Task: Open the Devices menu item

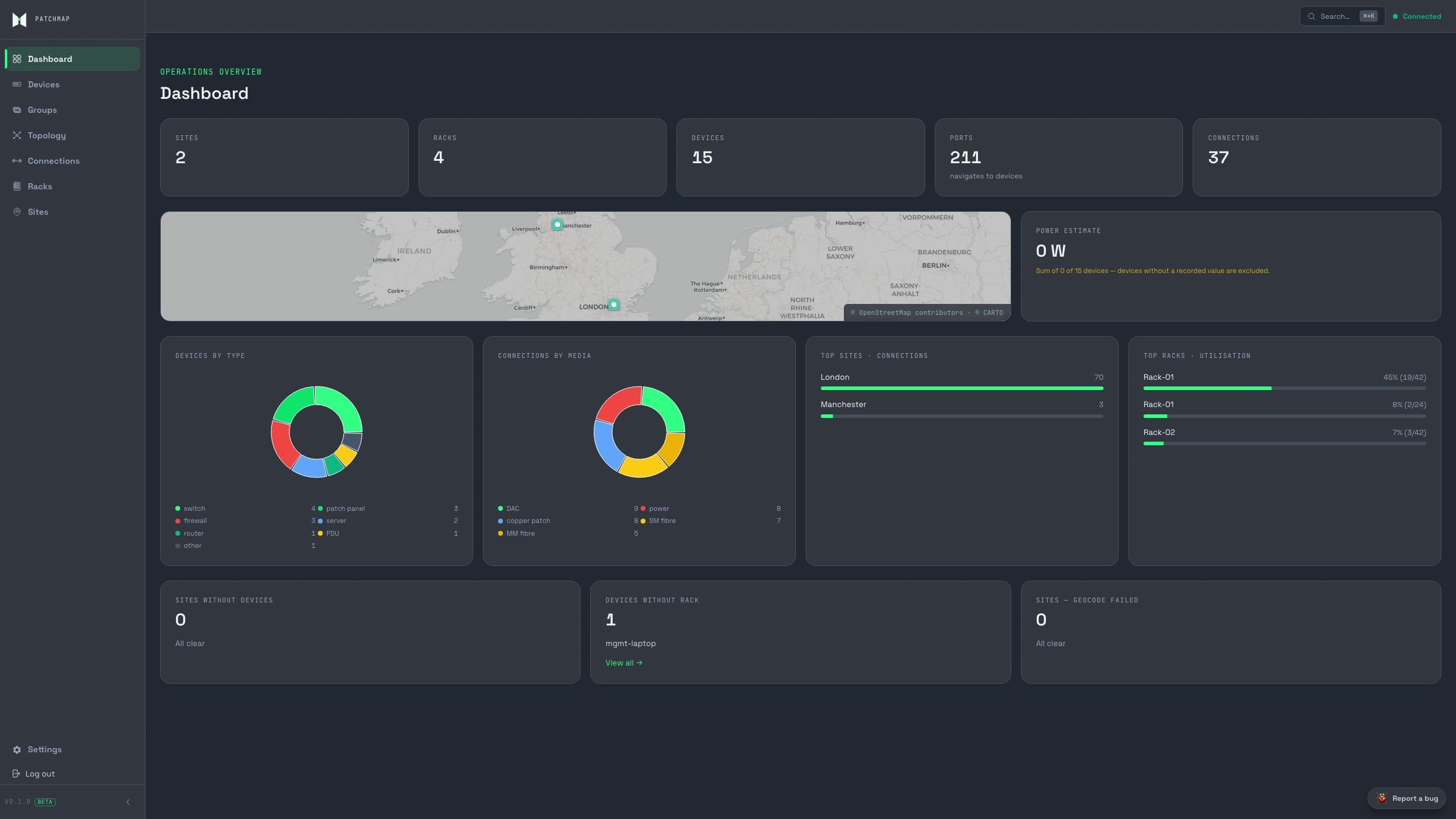Action: point(72,84)
